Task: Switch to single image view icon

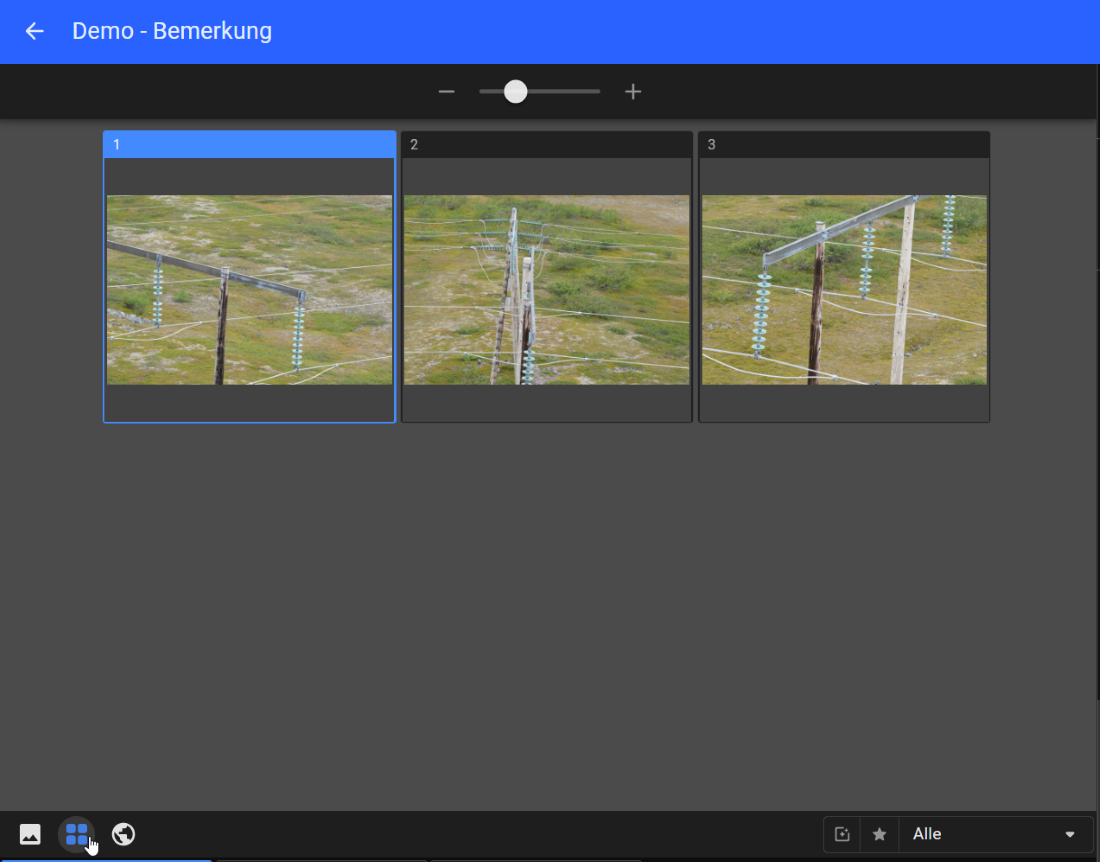Action: coord(30,834)
